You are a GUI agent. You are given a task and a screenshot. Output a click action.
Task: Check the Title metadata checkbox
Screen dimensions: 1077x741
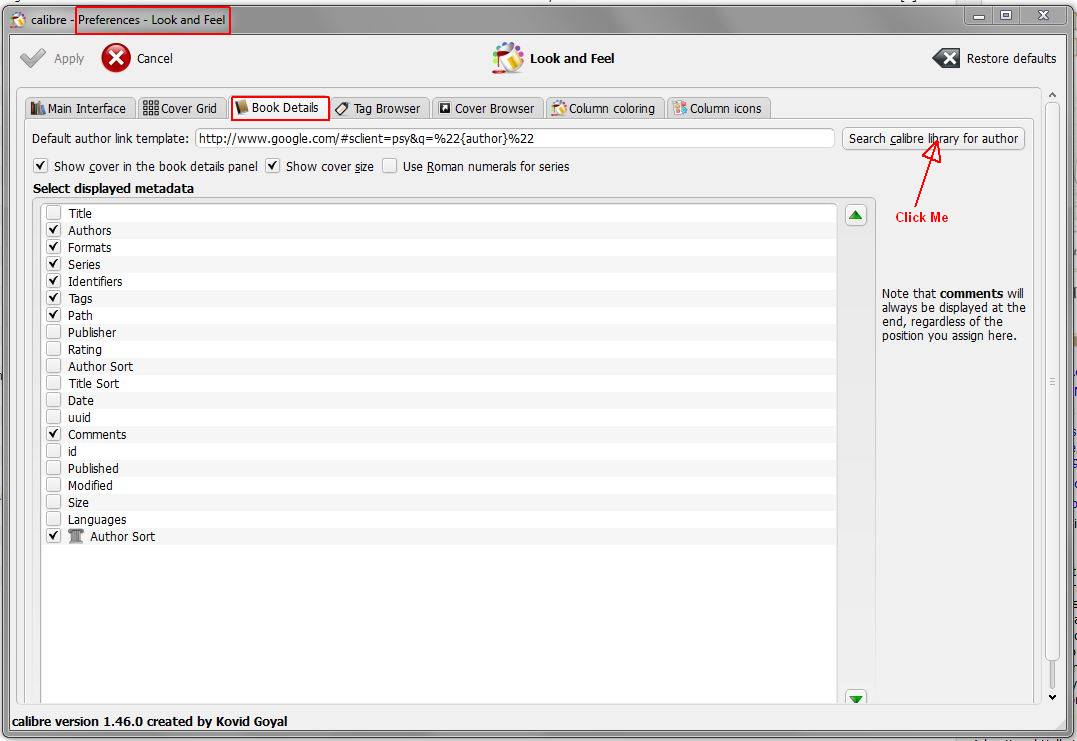54,213
